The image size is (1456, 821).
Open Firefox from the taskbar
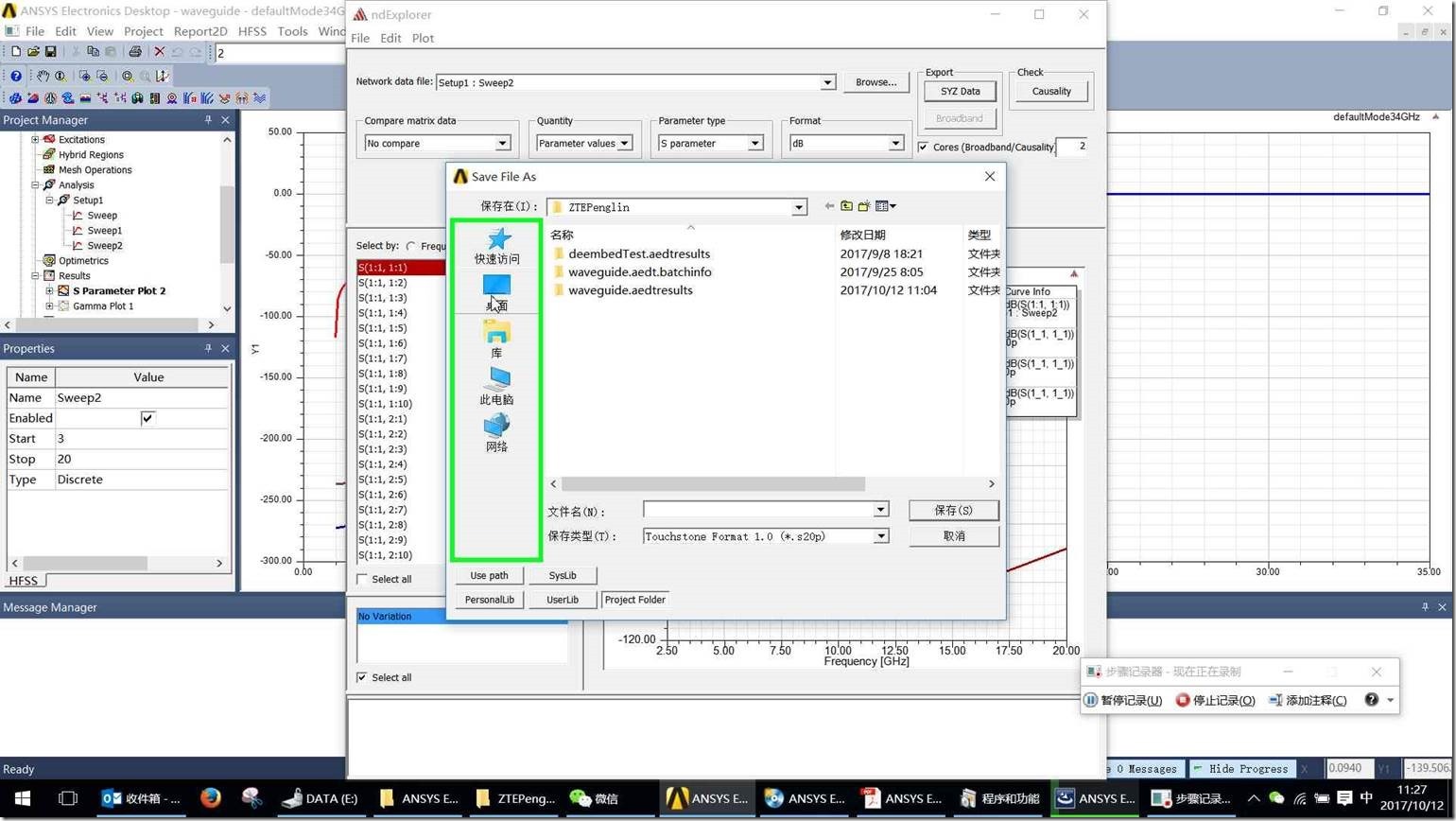point(210,798)
